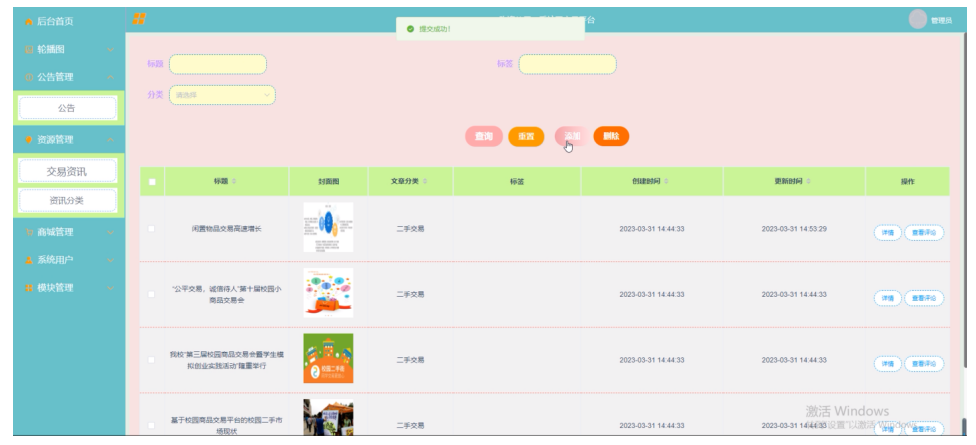The image size is (976, 445).
Task: Click the 封面图 column header
Action: 328,182
